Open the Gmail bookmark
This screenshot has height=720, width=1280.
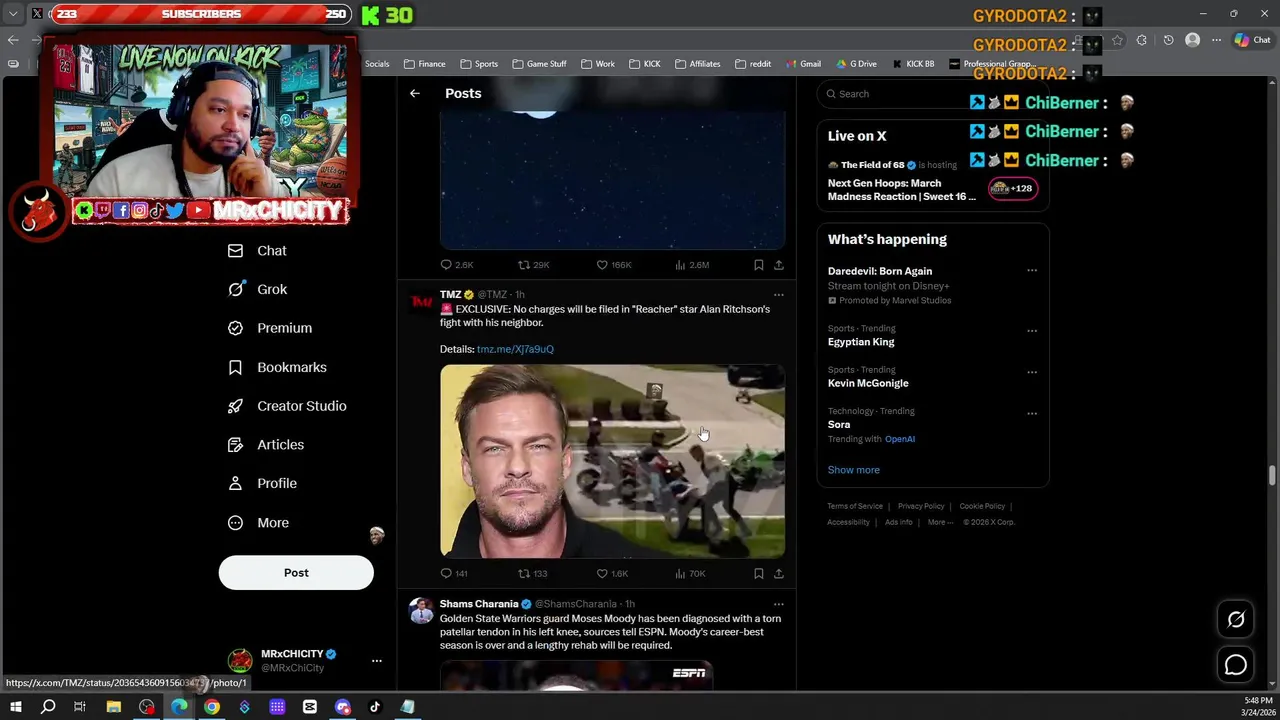802,64
